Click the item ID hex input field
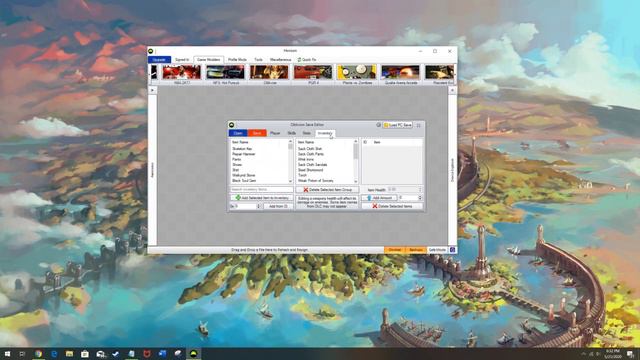Screen dimensions: 640x360 246,207
